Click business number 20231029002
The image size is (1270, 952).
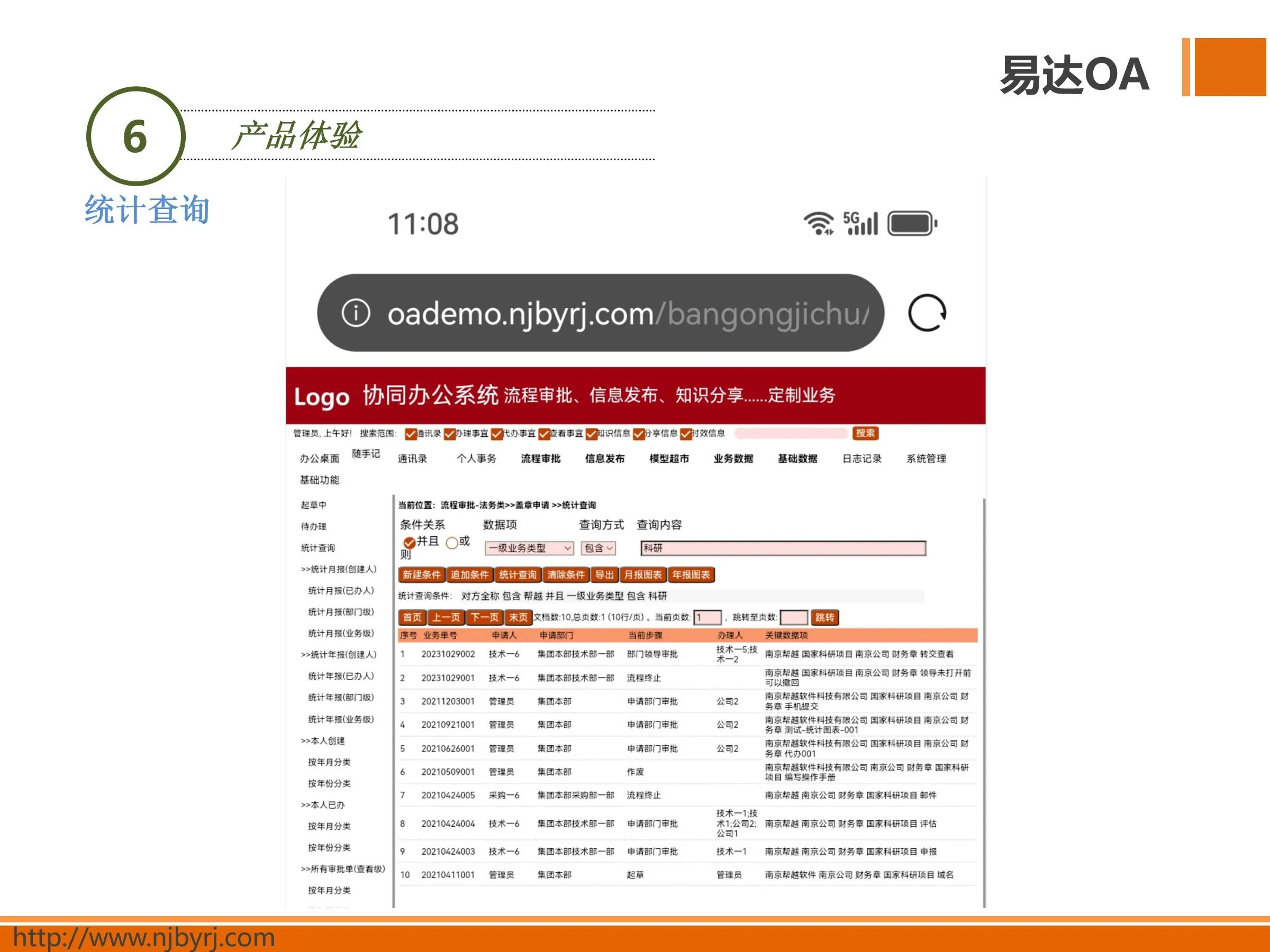tap(448, 654)
